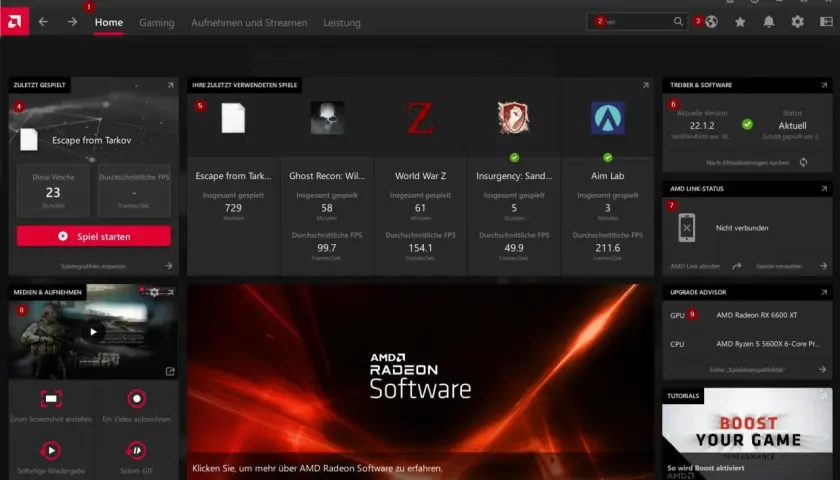Open notifications bell icon

click(x=769, y=22)
